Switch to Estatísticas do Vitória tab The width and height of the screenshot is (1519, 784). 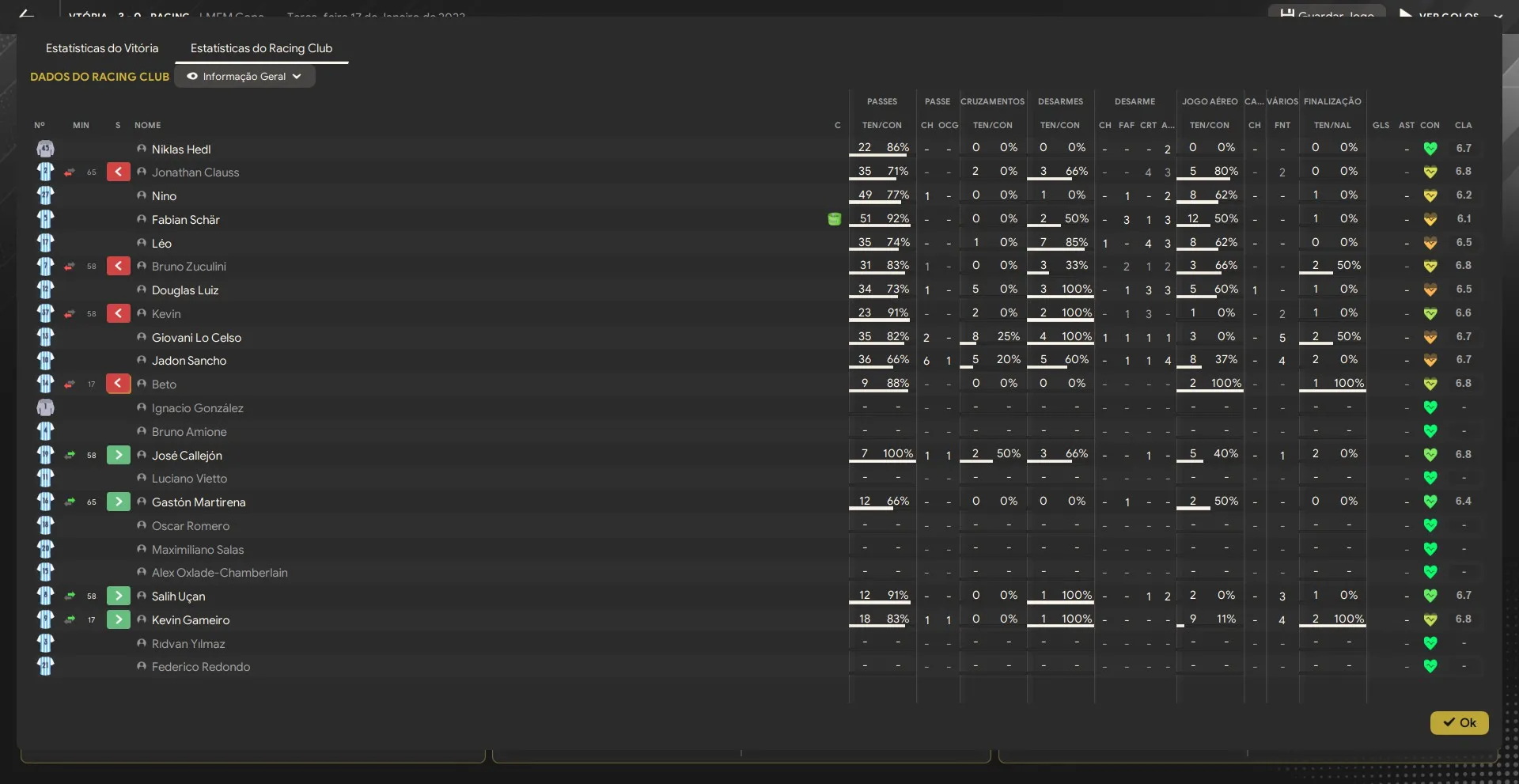pos(102,48)
